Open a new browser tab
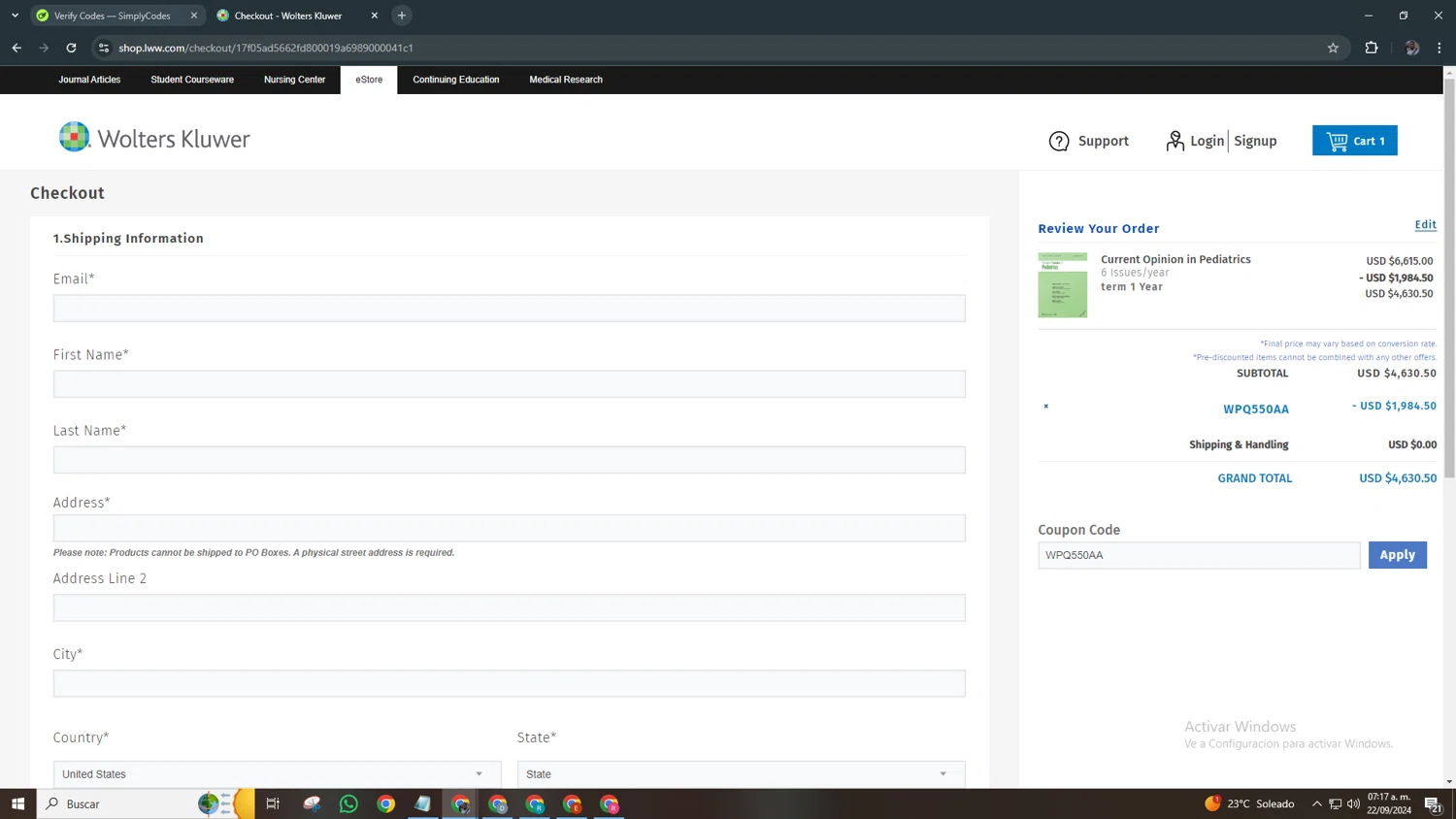The image size is (1456, 819). point(402,16)
